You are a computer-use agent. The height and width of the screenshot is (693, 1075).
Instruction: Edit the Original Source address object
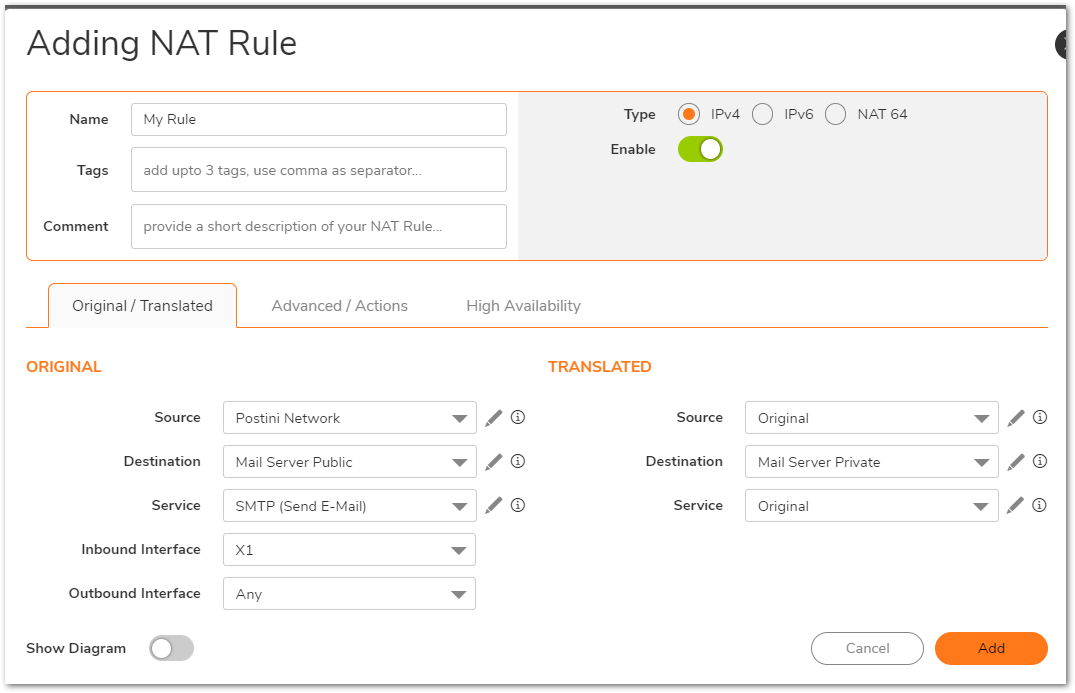pos(494,418)
